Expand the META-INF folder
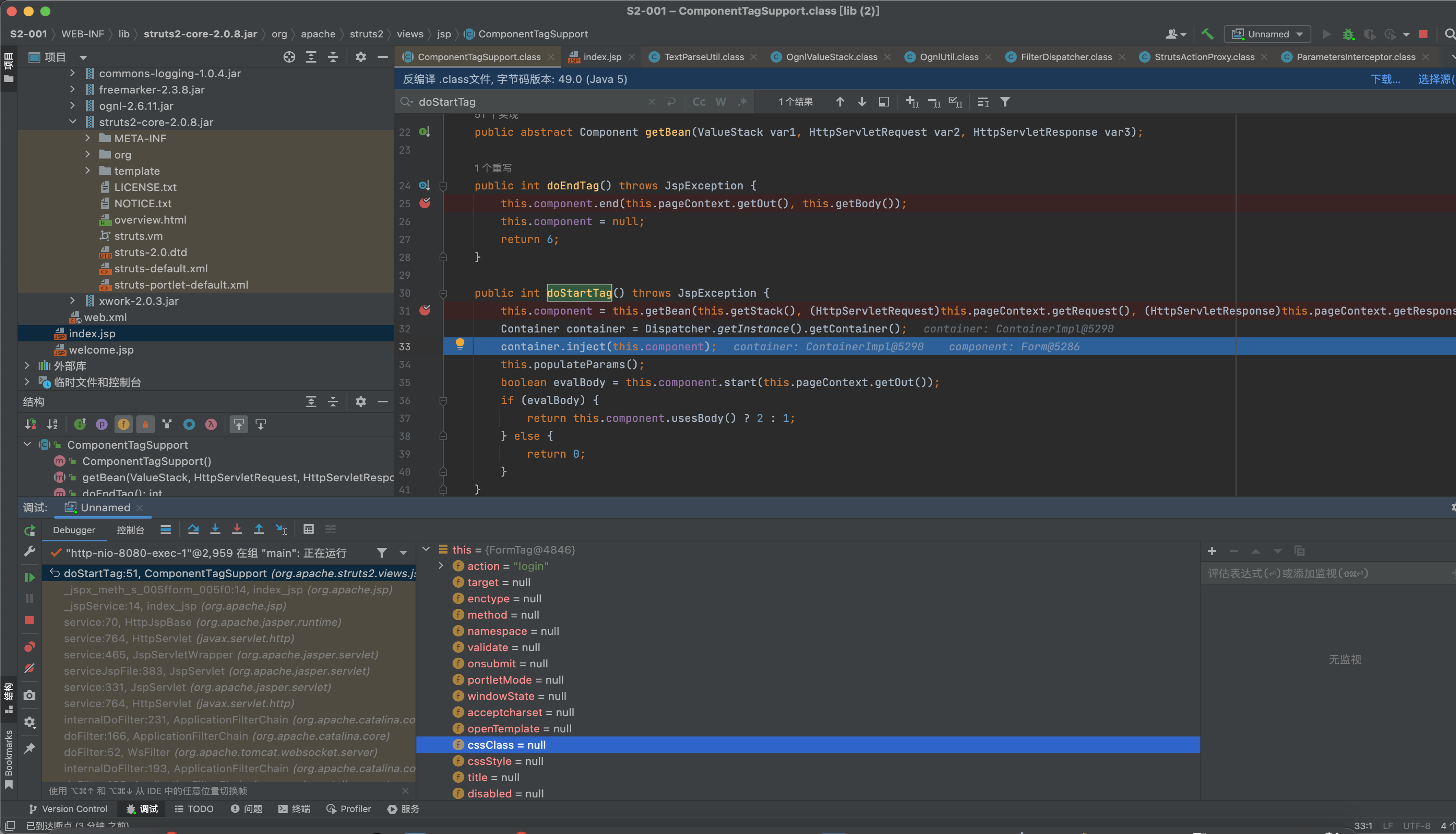 coord(88,138)
